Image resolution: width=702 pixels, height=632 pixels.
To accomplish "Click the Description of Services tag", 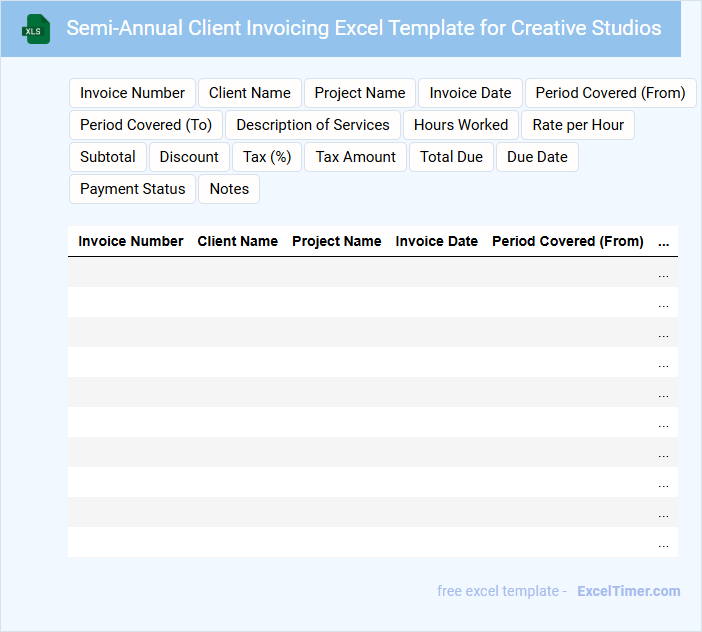I will coord(313,125).
